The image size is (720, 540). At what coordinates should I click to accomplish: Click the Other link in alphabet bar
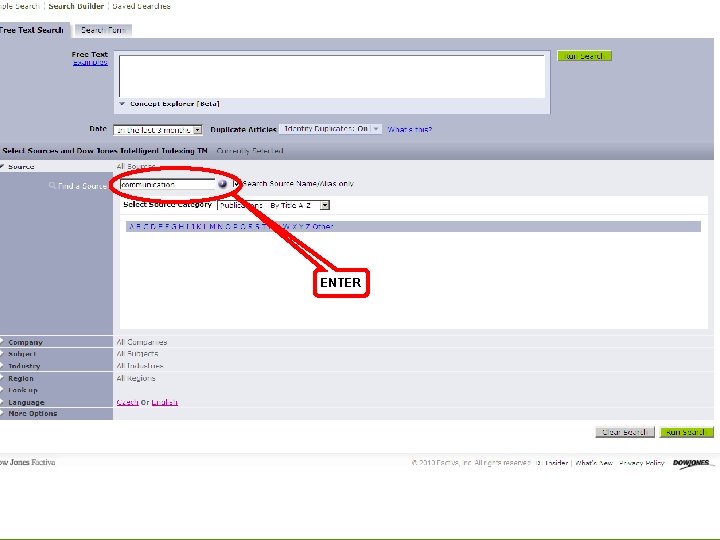tap(323, 226)
